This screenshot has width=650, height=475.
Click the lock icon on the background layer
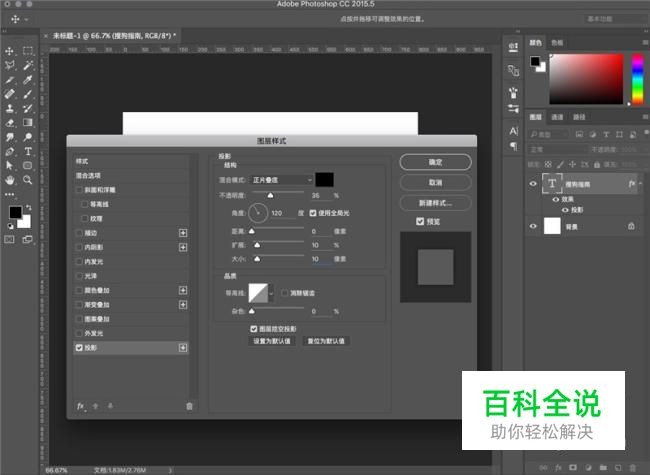631,226
